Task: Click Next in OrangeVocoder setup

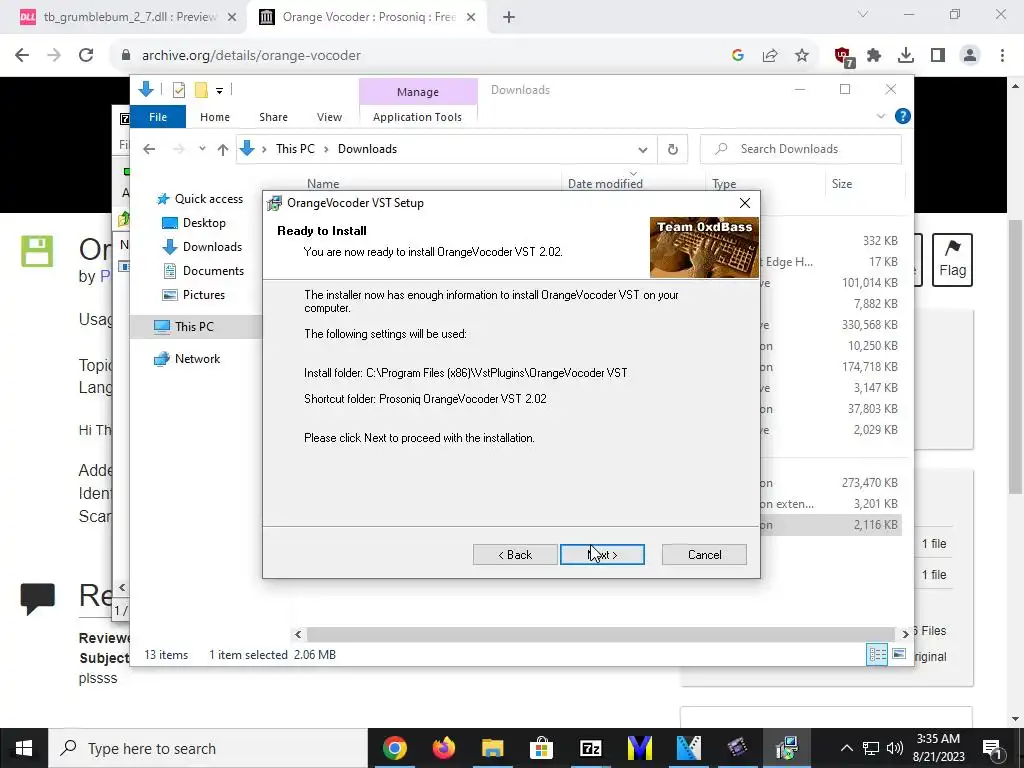Action: click(602, 554)
